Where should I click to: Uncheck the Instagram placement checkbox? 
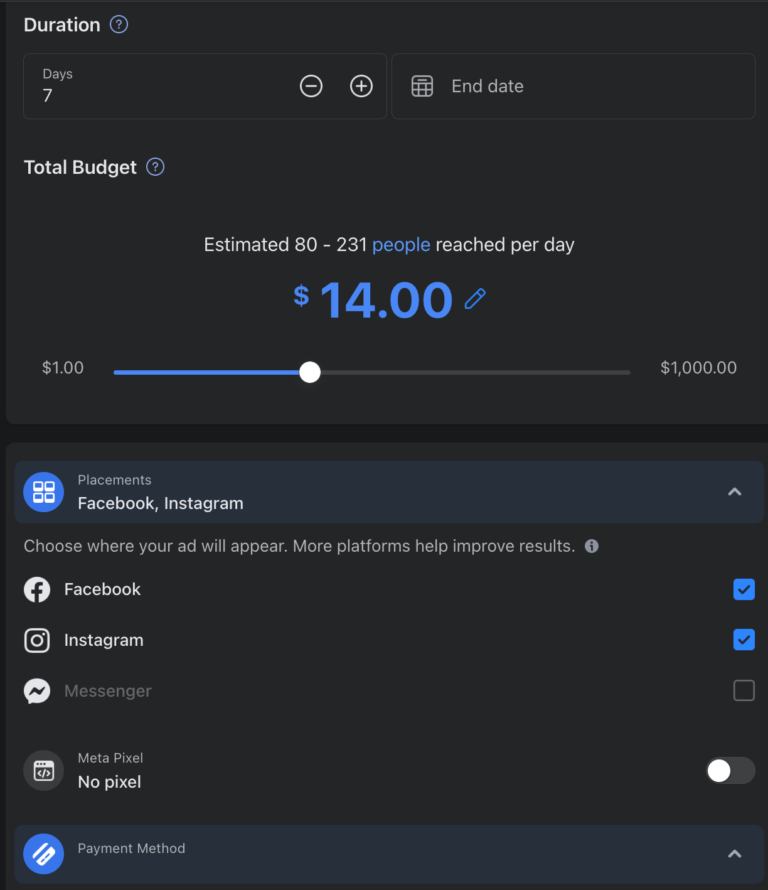pos(743,640)
